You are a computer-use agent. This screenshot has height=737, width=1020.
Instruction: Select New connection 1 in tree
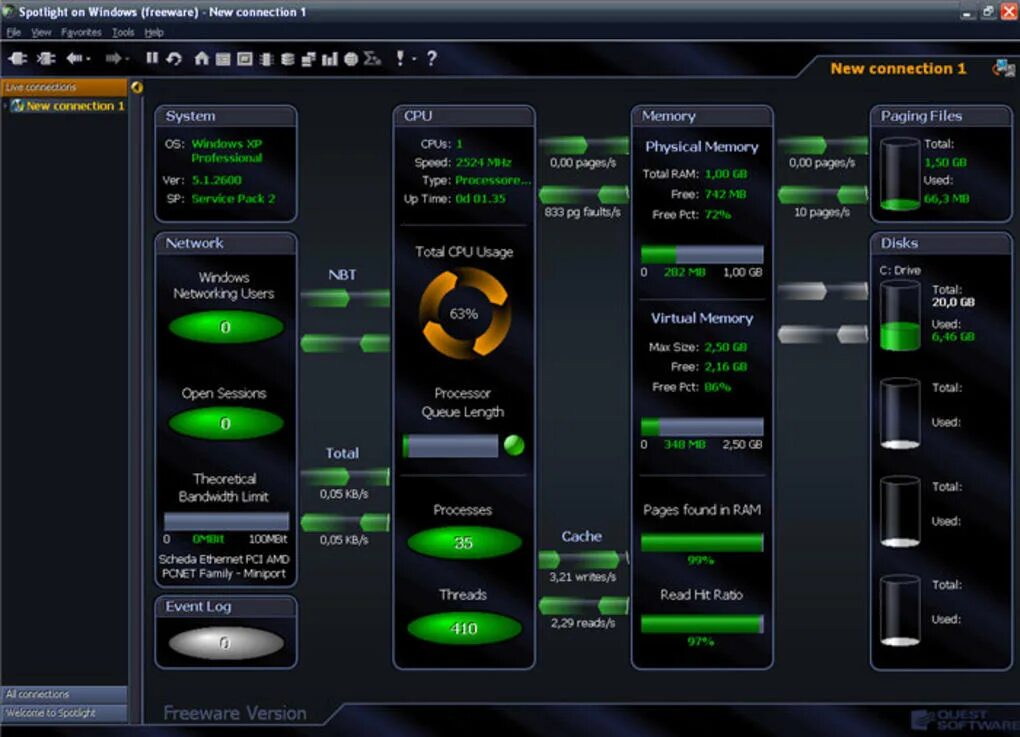point(75,105)
